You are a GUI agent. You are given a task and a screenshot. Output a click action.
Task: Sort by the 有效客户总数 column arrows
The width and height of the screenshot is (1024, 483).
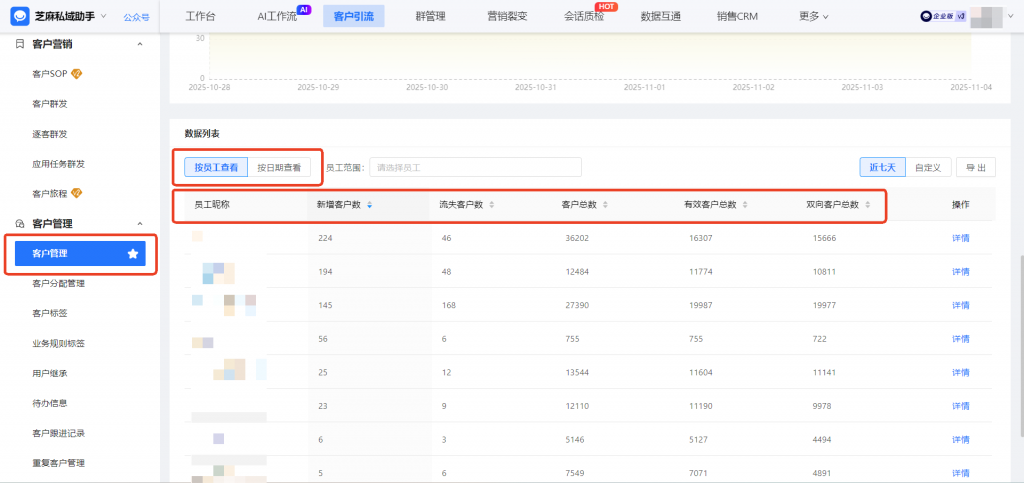coord(745,205)
